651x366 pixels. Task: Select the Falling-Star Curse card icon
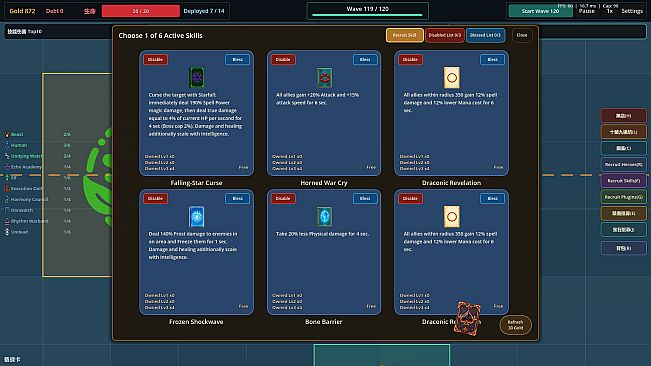click(x=196, y=78)
